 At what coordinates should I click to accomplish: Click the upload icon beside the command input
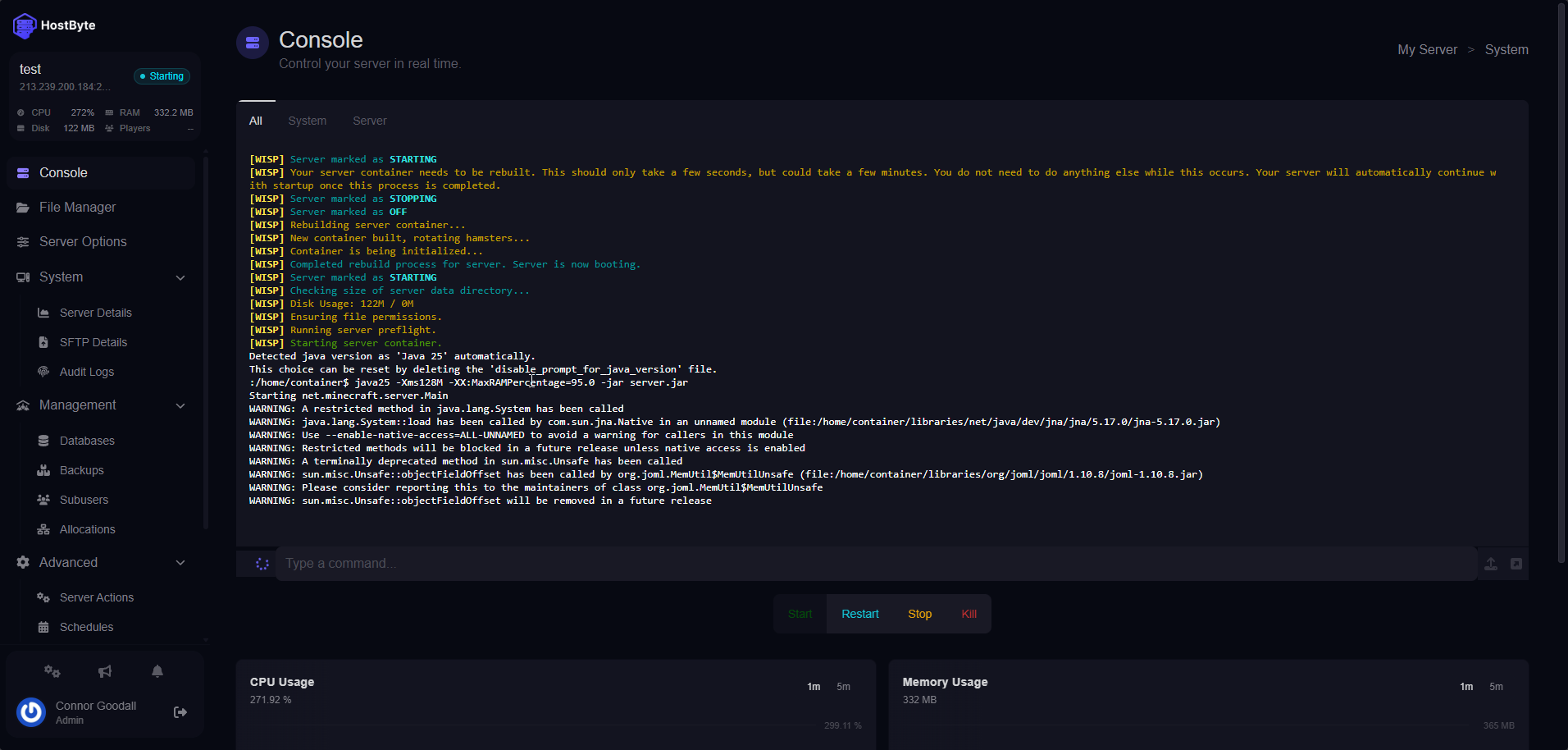1491,564
